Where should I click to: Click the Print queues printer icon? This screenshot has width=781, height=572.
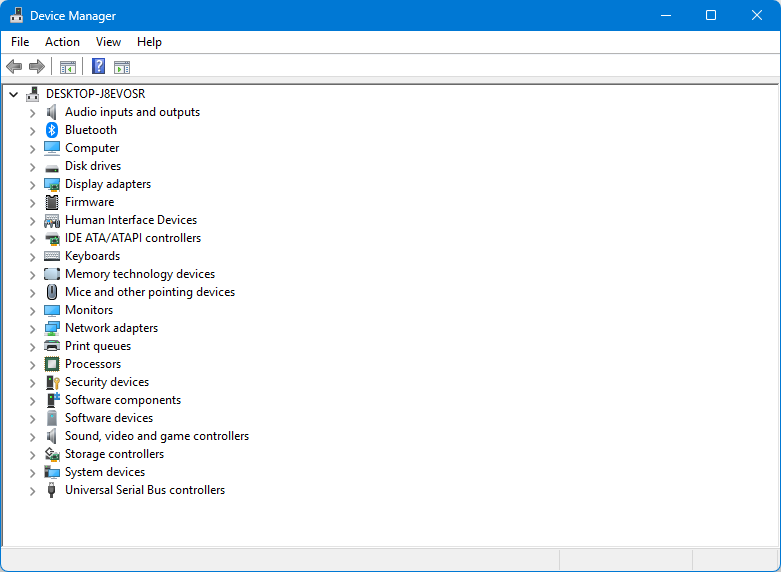pos(52,346)
